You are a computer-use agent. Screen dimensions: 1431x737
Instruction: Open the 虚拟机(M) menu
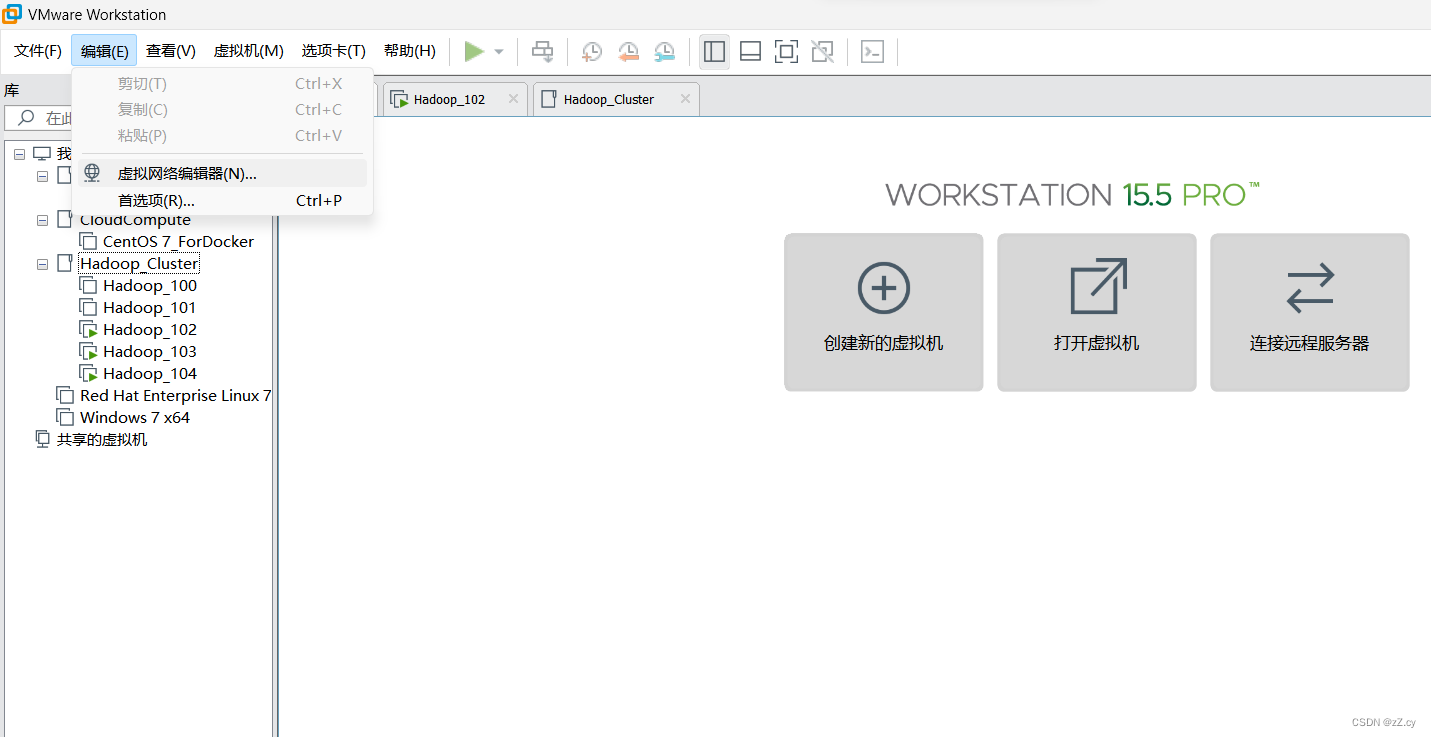coord(248,51)
